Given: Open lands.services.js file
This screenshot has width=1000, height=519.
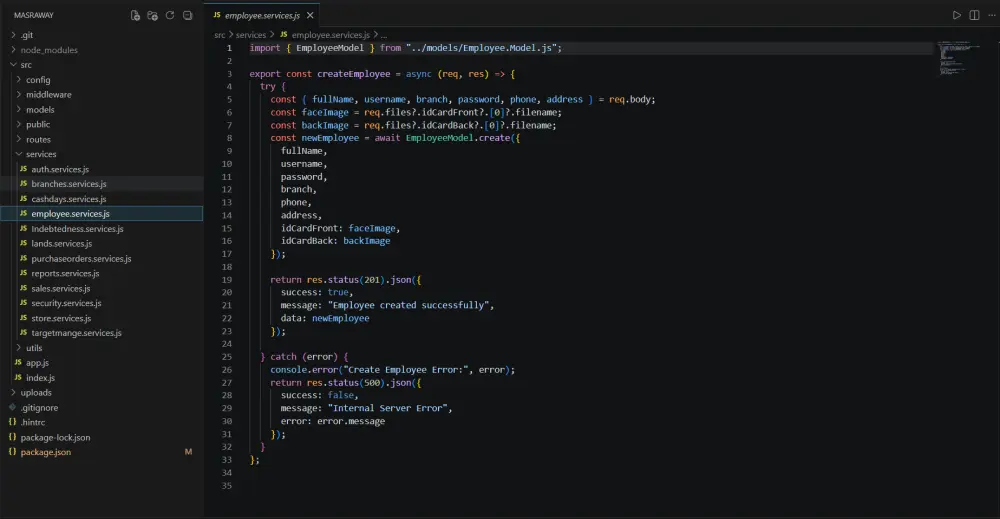Looking at the screenshot, I should click(102, 244).
